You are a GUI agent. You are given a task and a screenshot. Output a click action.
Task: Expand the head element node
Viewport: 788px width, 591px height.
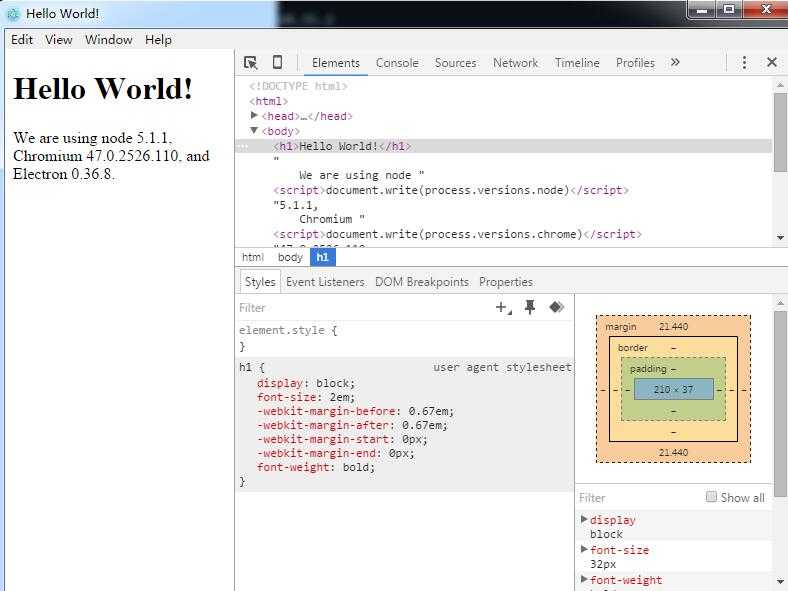254,116
